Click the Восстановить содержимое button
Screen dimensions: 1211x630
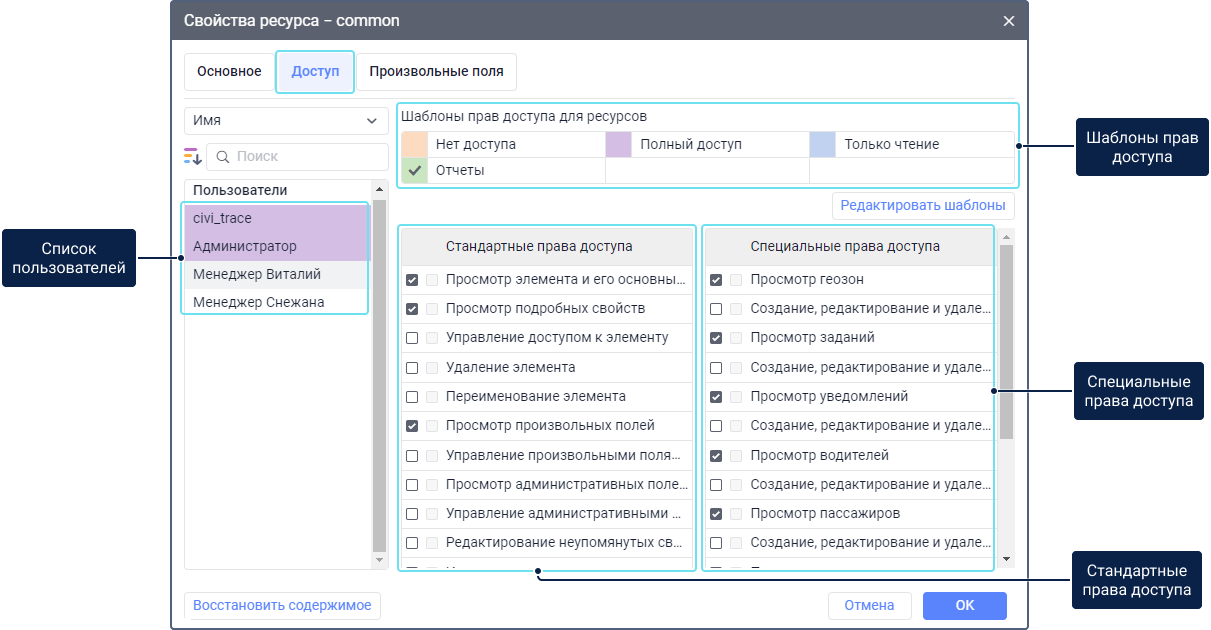point(282,605)
